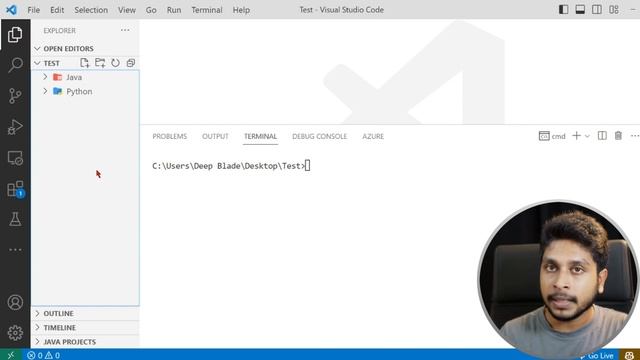Open the View menu
This screenshot has height=360, width=640.
[127, 10]
